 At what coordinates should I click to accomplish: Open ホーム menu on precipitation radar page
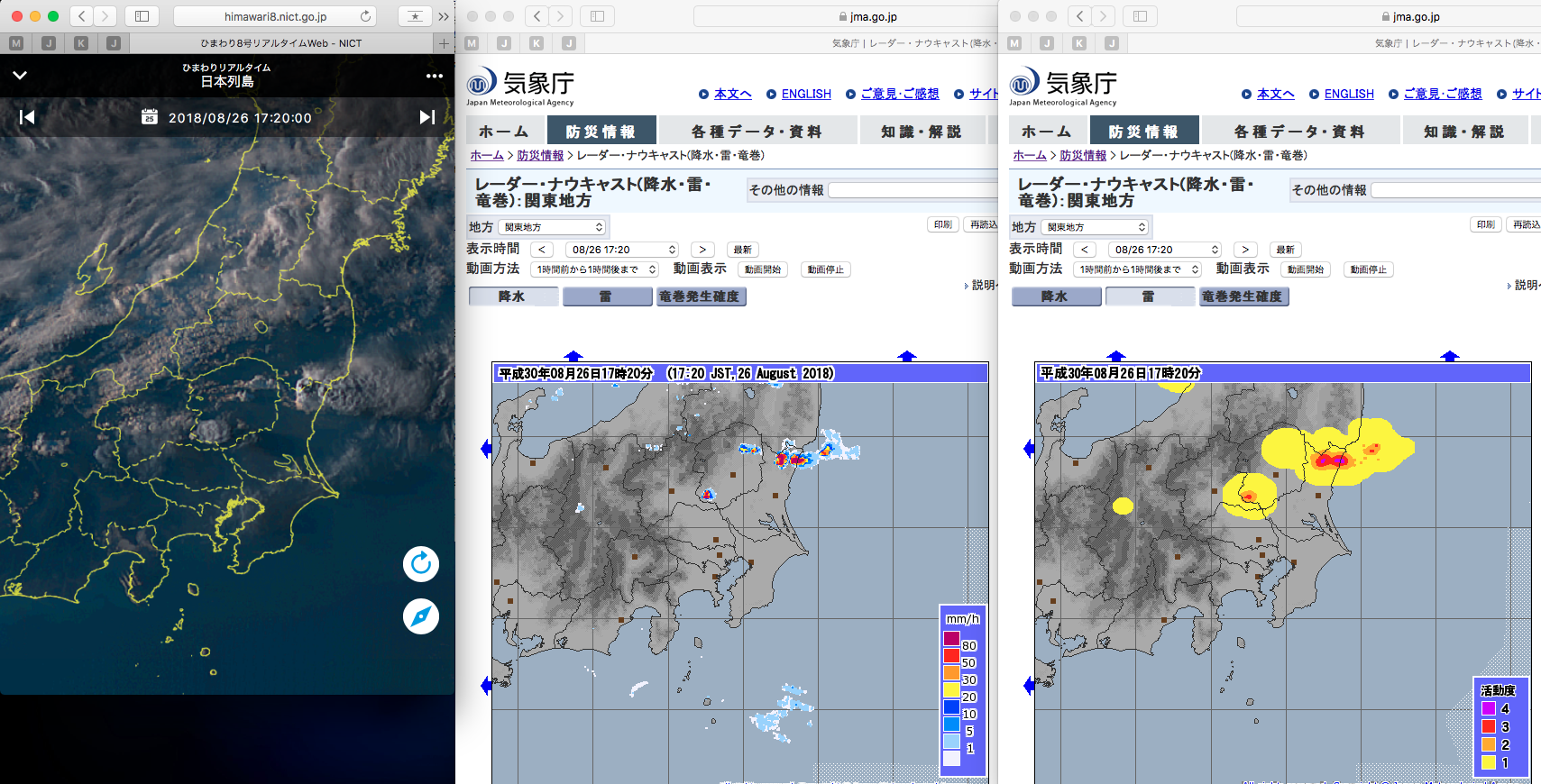[x=503, y=132]
